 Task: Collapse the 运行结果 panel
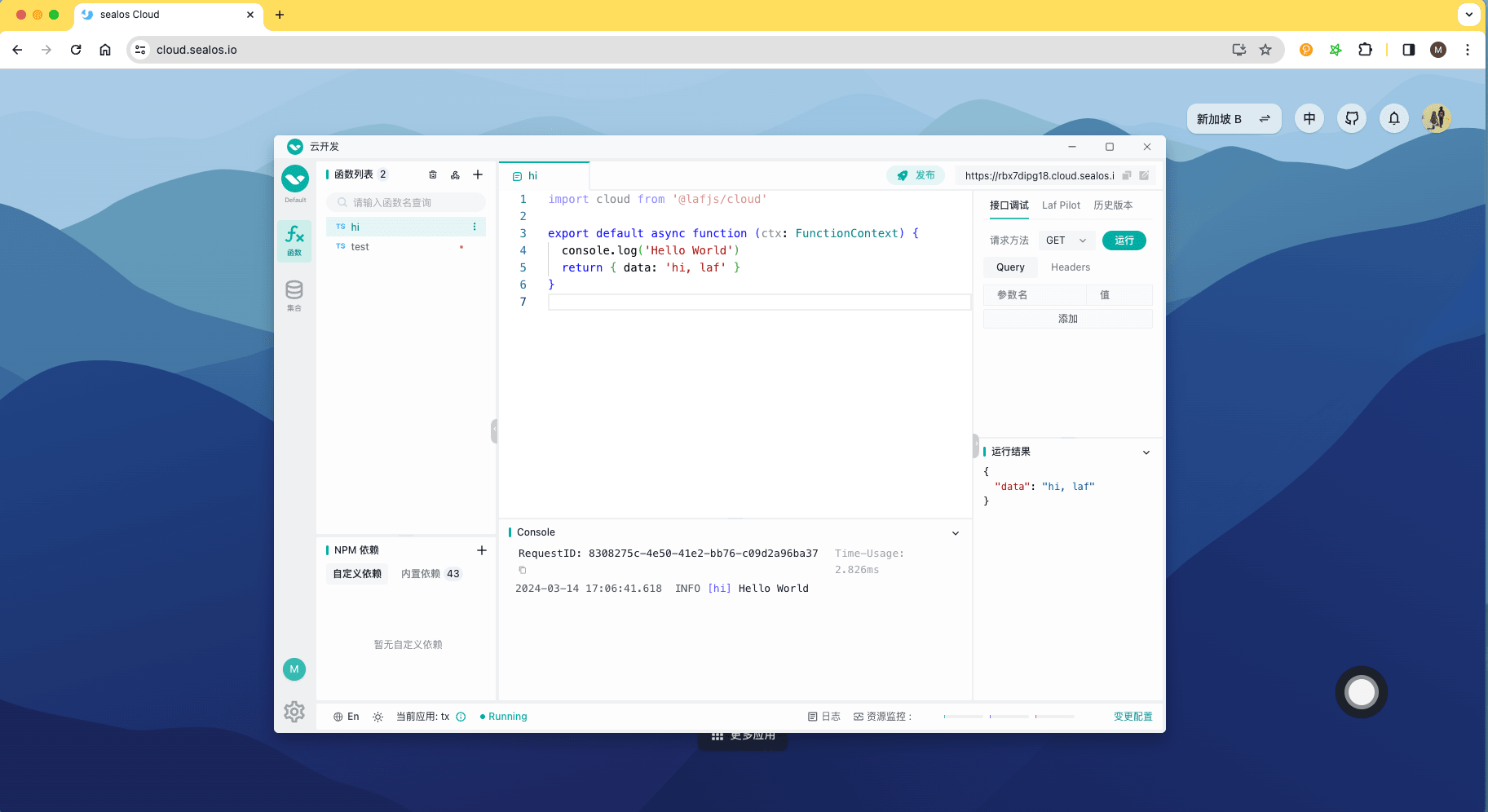point(1146,452)
